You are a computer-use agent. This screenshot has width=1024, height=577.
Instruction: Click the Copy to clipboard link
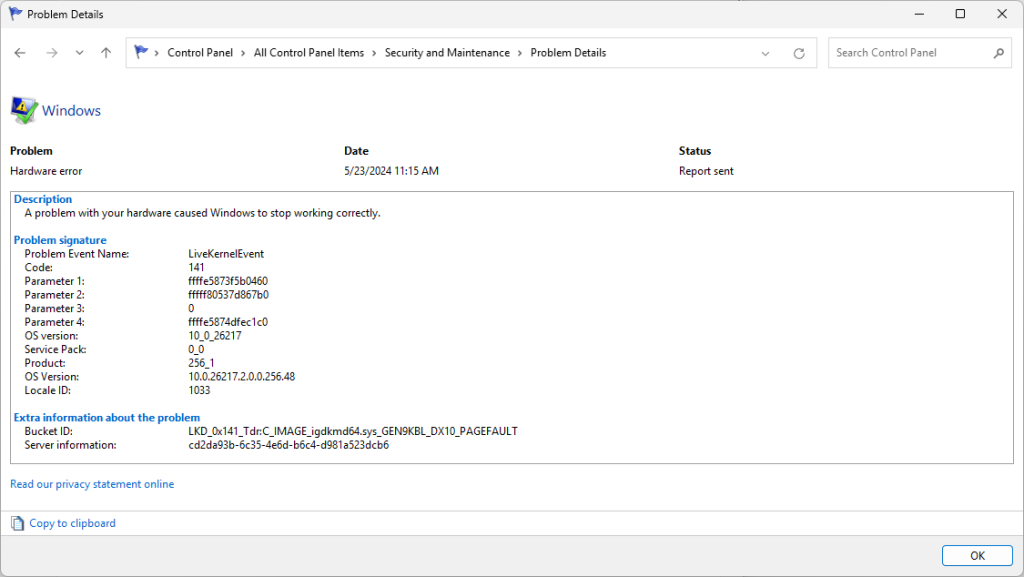pos(71,523)
